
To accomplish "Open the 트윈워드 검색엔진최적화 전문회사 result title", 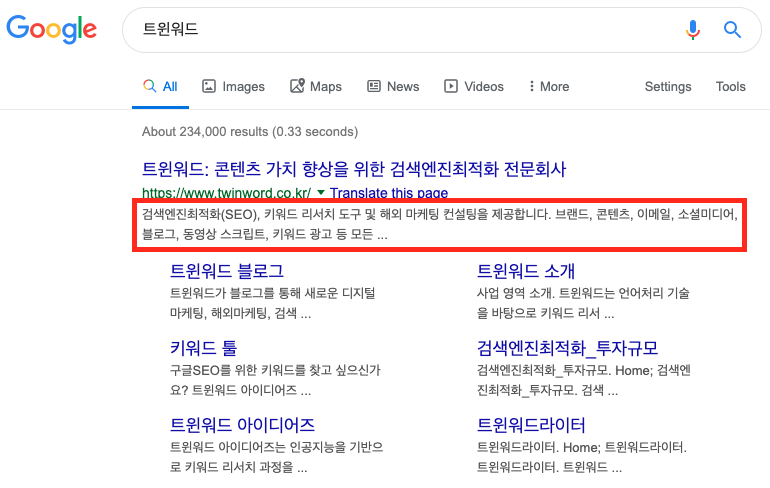I will point(354,169).
